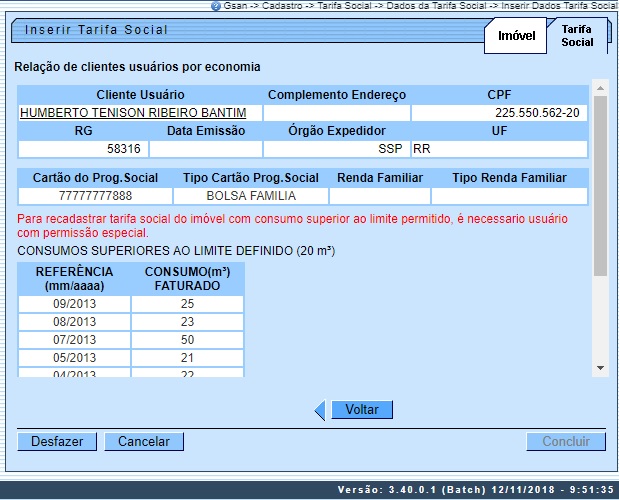Image resolution: width=619 pixels, height=500 pixels.
Task: Click the scrollbar down arrow
Action: coord(600,367)
